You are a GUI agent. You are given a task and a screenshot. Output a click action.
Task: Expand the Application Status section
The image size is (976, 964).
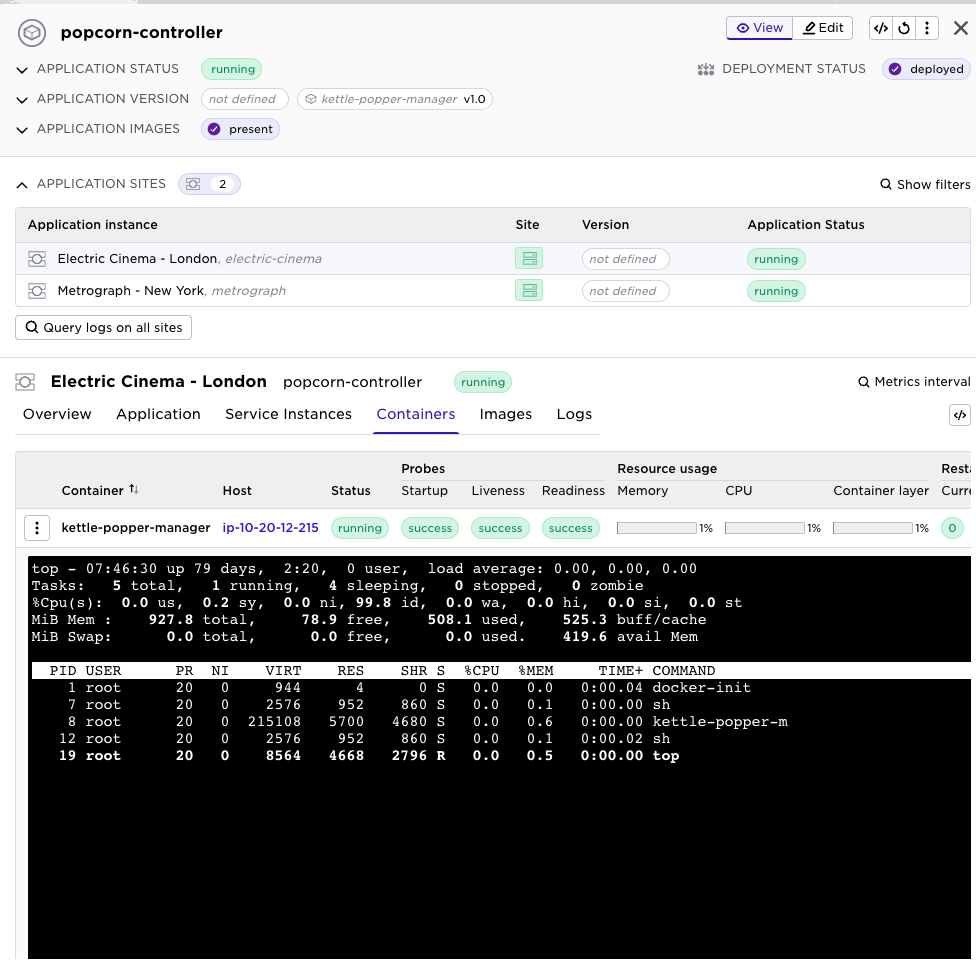coord(22,69)
